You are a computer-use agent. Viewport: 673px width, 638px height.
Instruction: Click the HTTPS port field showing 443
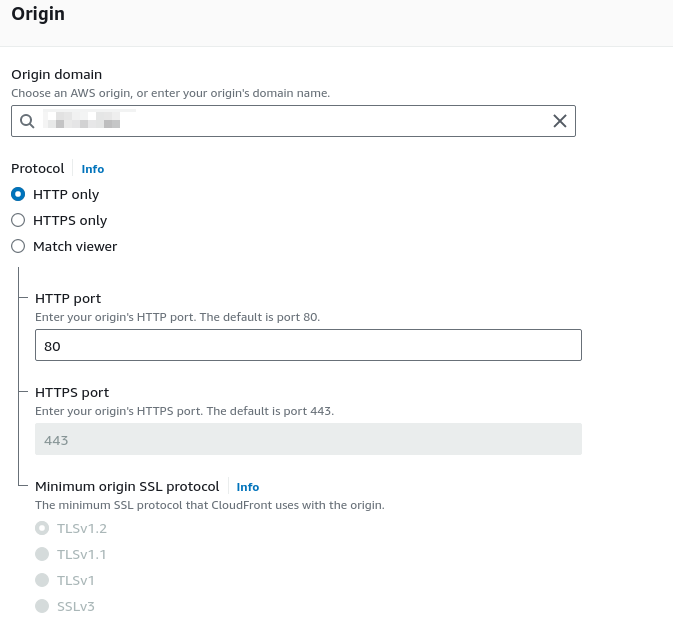coord(308,439)
